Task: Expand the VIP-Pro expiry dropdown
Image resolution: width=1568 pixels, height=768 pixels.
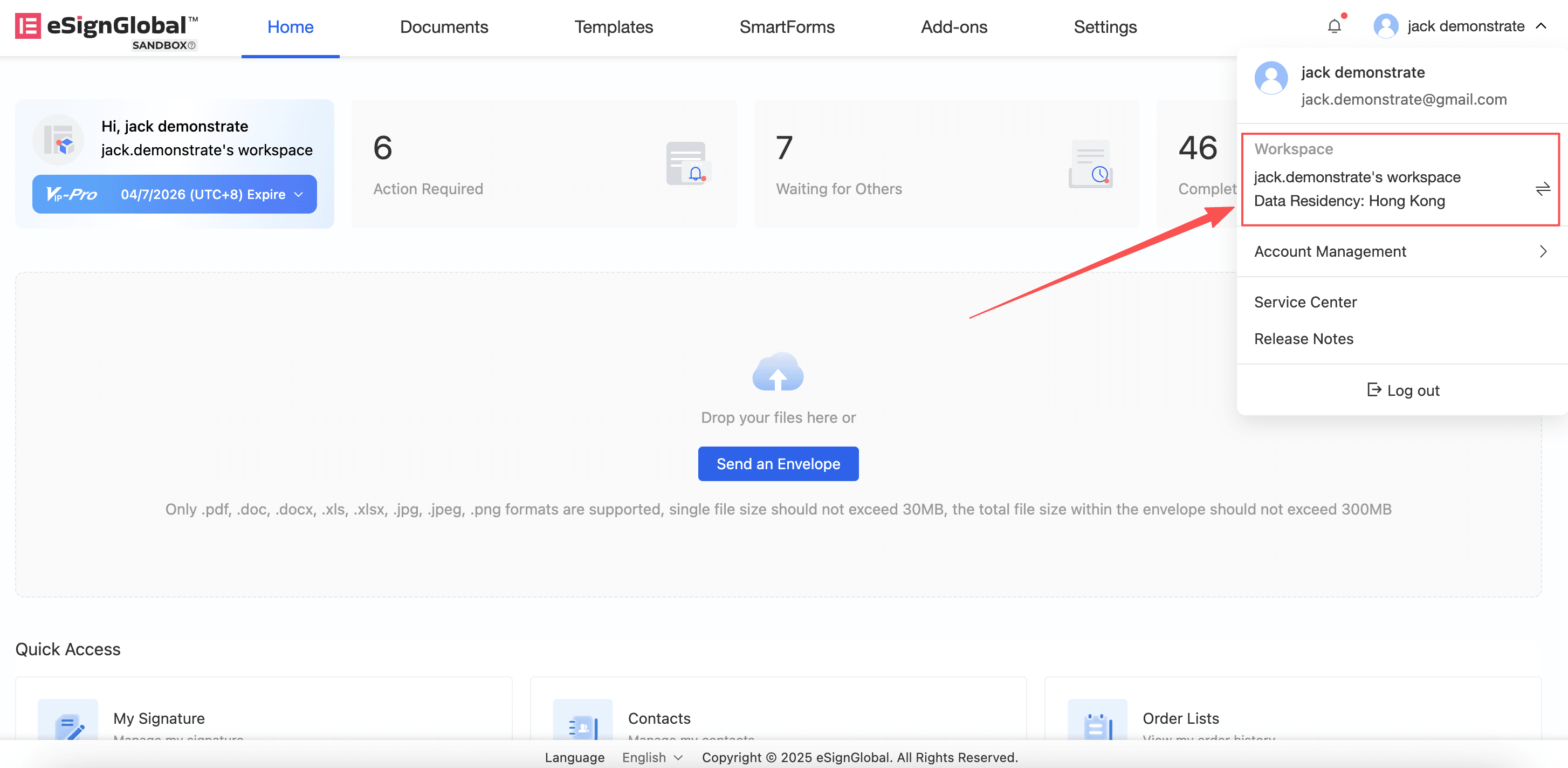Action: tap(298, 194)
